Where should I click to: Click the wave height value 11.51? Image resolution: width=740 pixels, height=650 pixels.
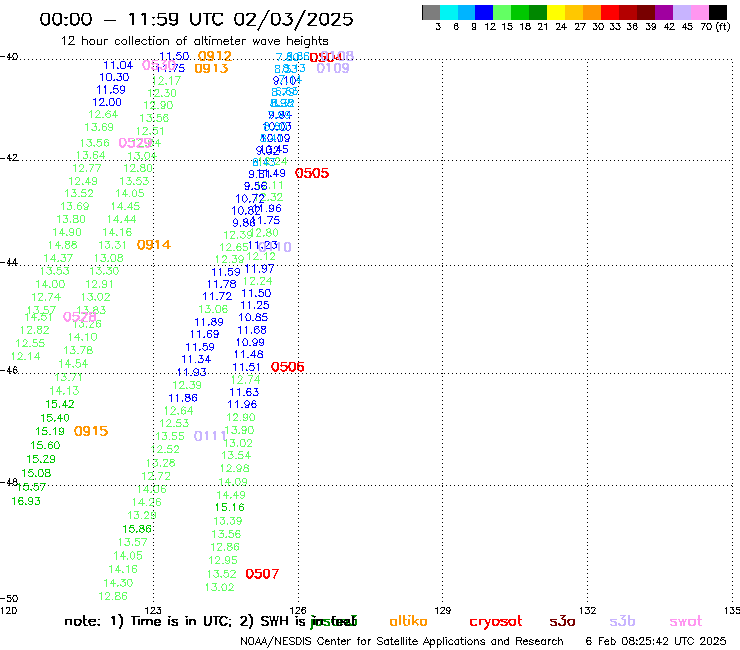[246, 367]
